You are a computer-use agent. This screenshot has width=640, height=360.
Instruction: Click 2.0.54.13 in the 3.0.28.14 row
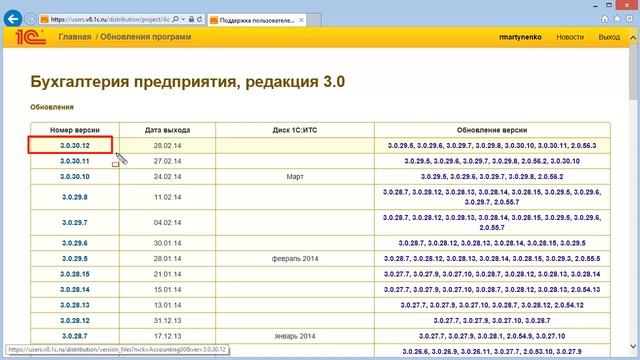(x=585, y=290)
